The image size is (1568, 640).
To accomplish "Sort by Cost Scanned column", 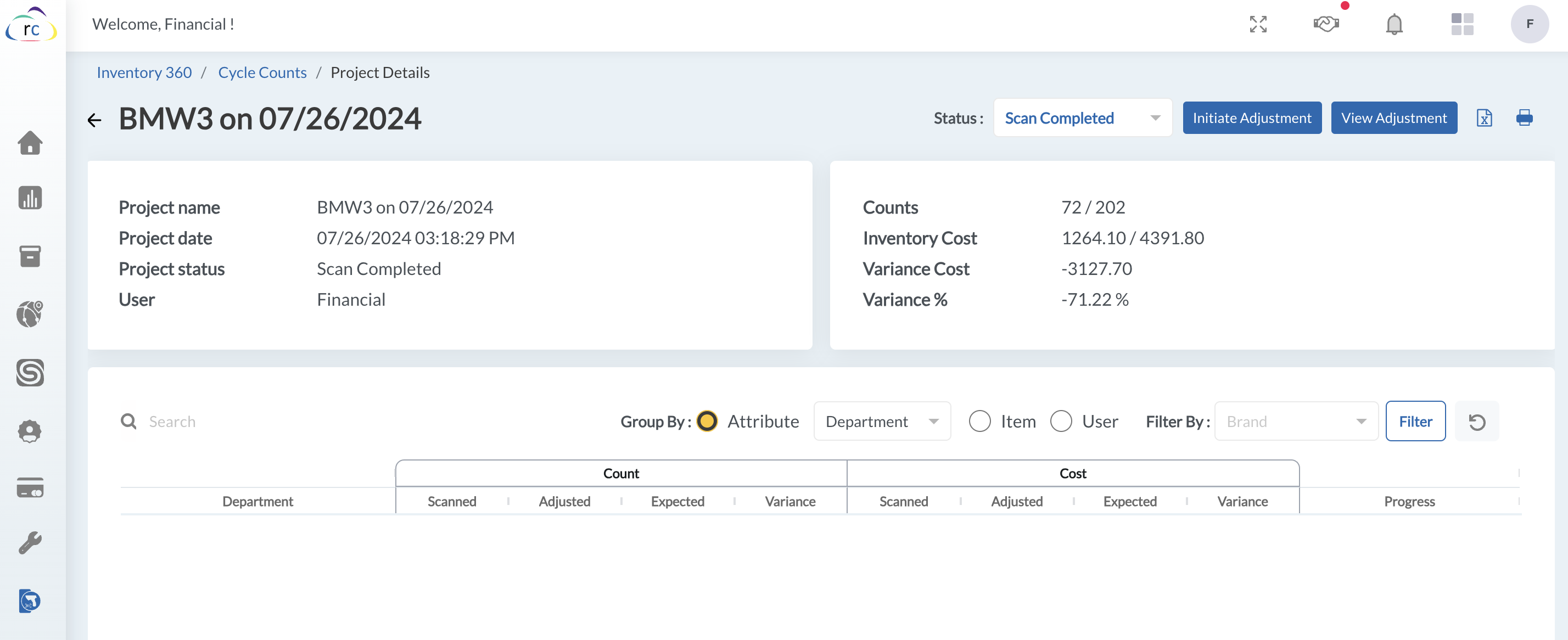I will click(x=903, y=502).
